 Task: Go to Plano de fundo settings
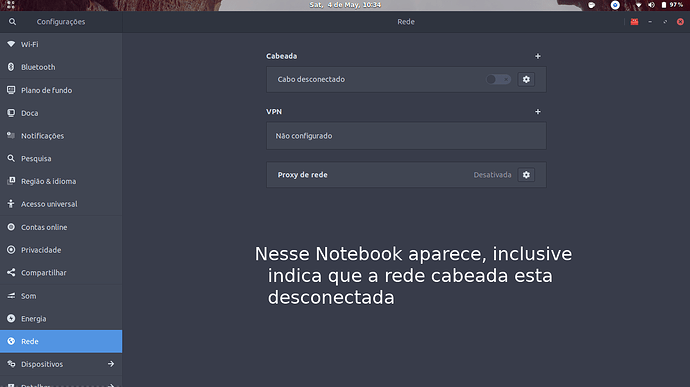tap(61, 90)
